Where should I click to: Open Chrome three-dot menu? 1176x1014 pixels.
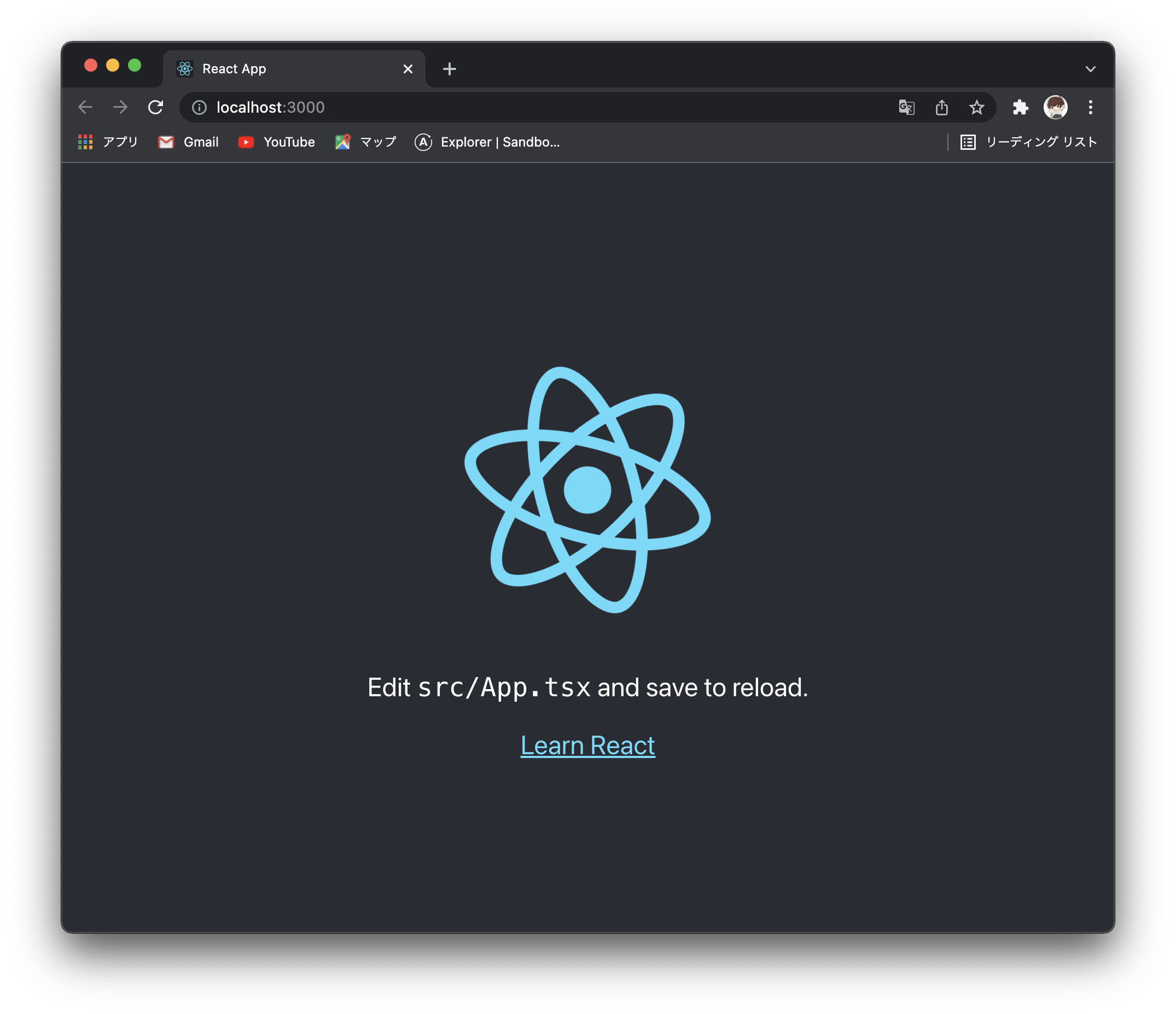pyautogui.click(x=1090, y=107)
